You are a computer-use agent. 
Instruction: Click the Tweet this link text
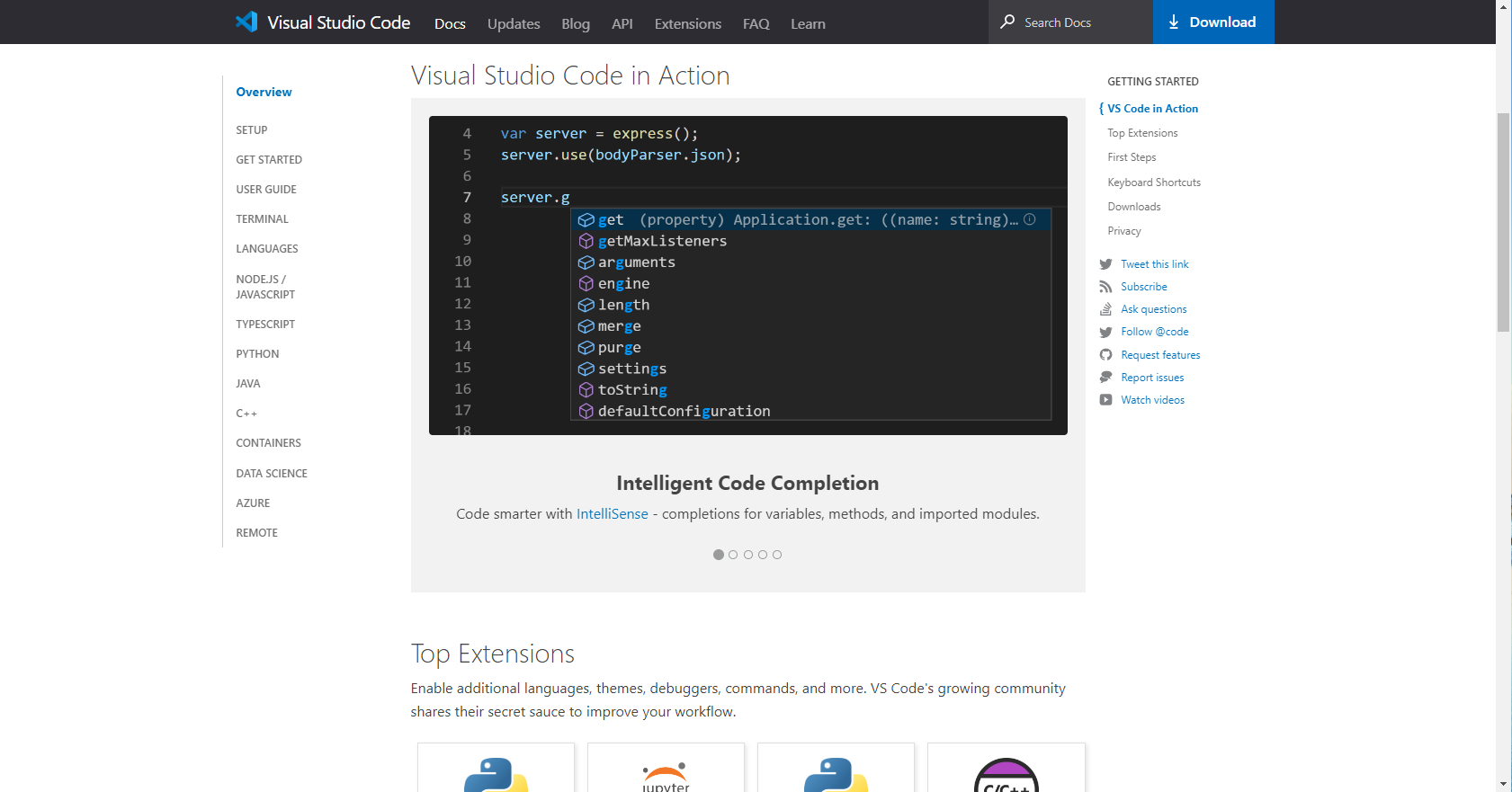point(1155,264)
